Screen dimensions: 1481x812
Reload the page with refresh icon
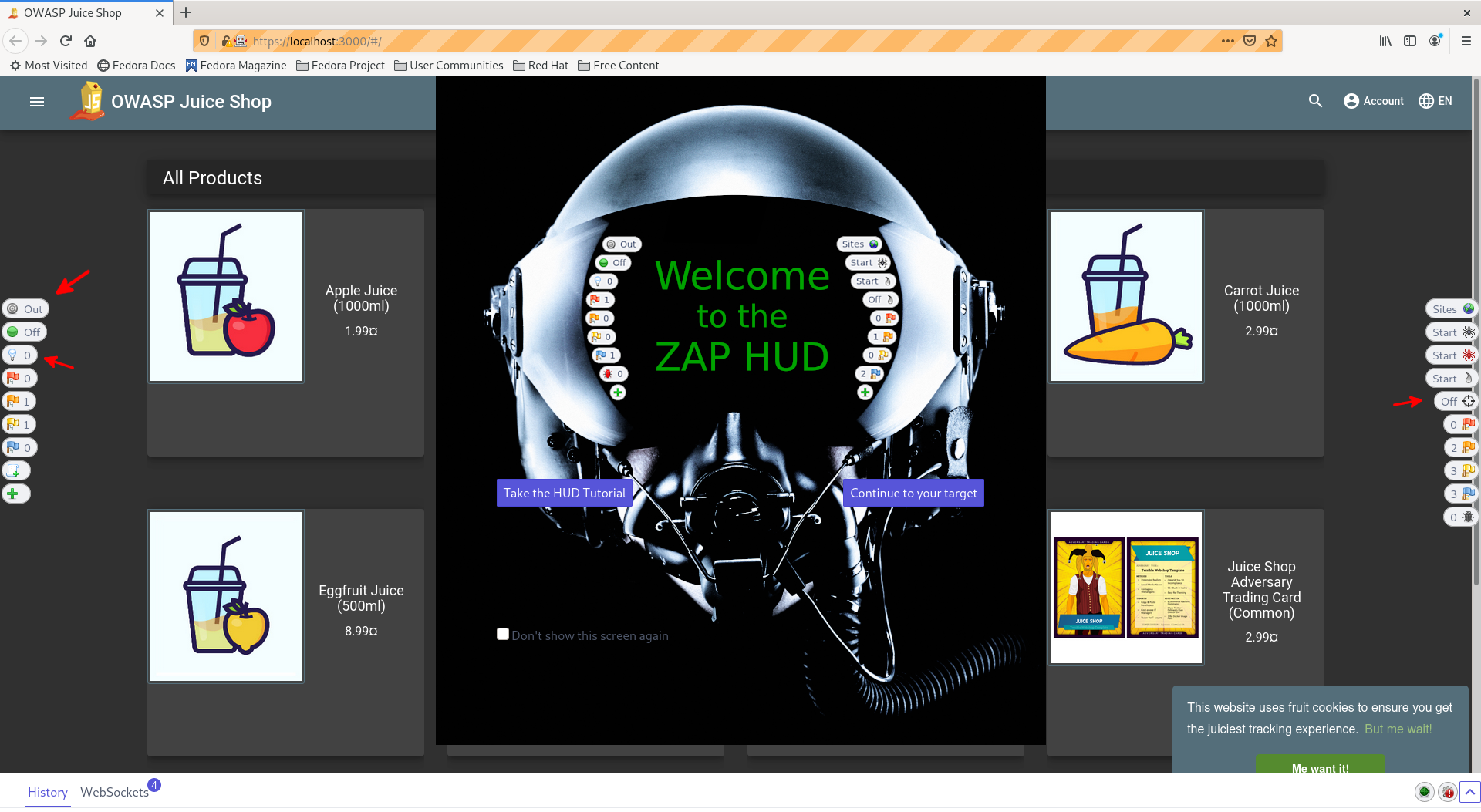tap(66, 41)
